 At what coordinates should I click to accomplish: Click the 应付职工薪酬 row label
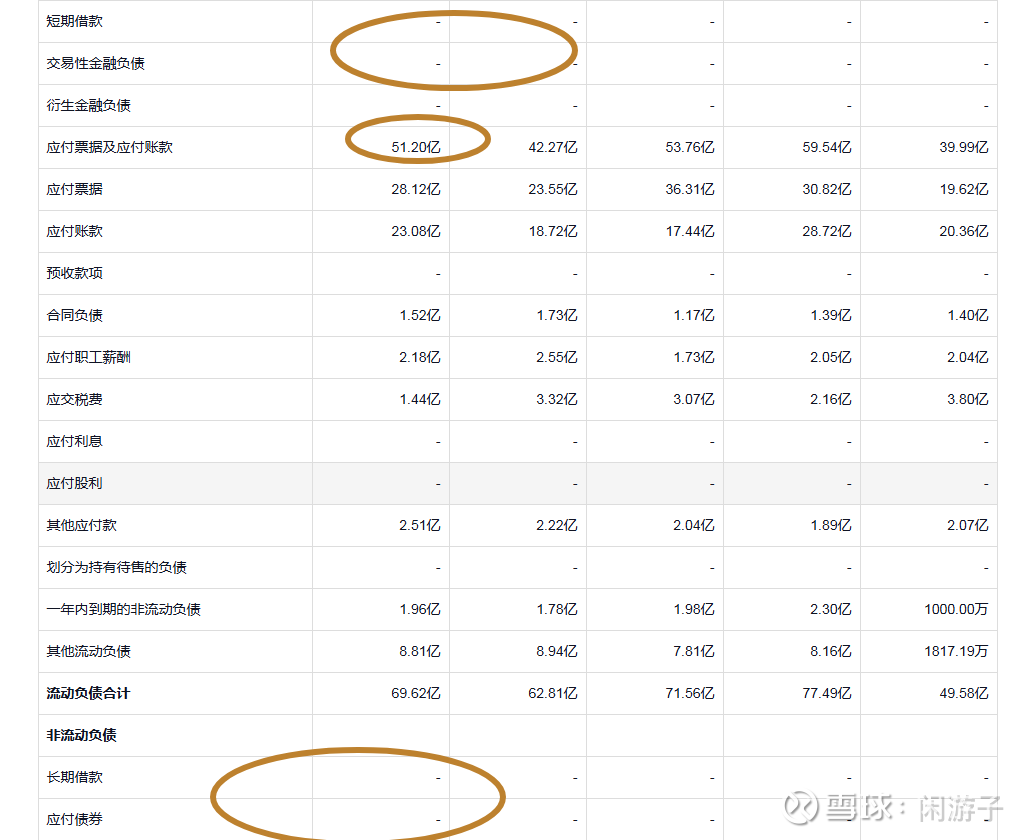(88, 357)
